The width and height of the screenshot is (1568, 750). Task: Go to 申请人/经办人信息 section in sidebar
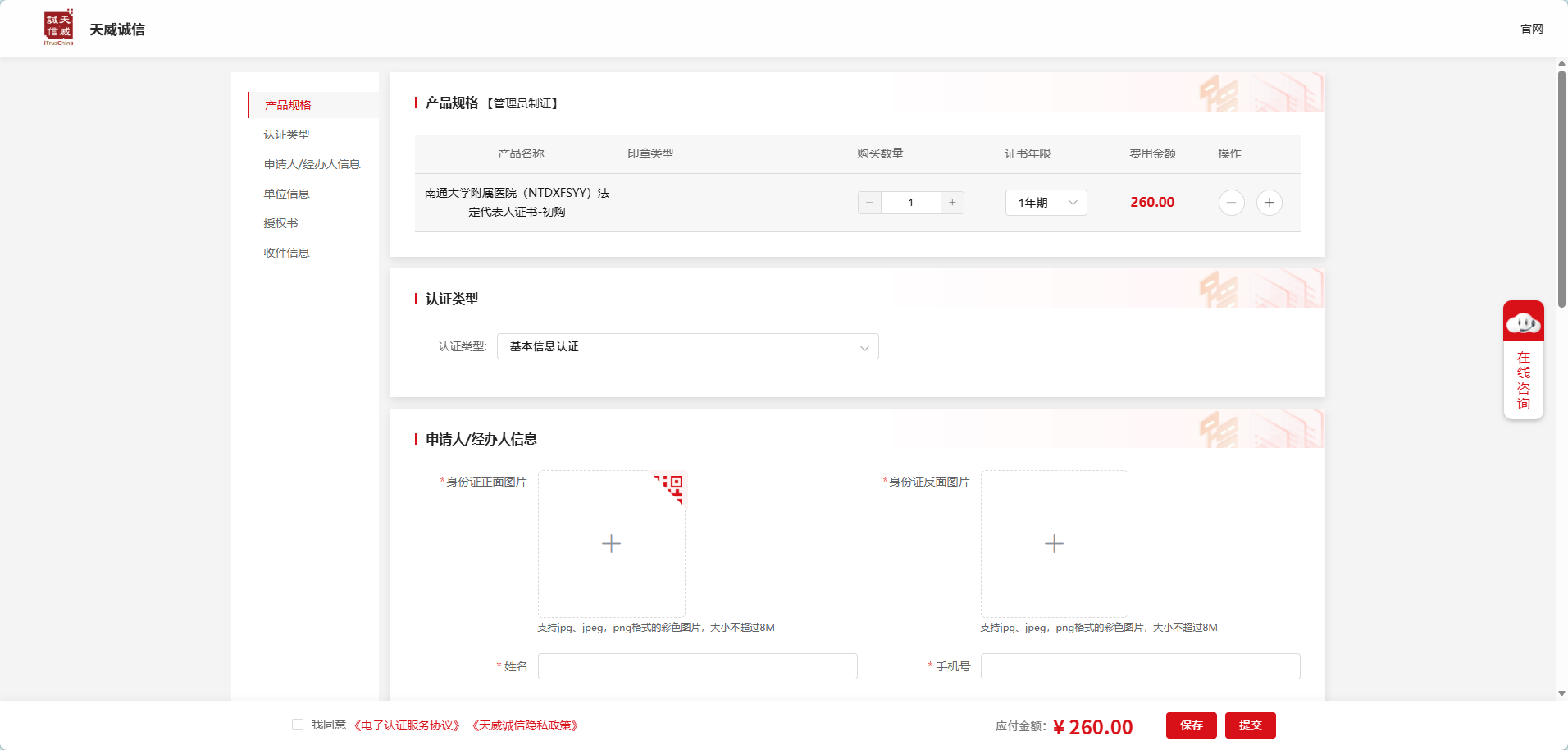click(312, 164)
